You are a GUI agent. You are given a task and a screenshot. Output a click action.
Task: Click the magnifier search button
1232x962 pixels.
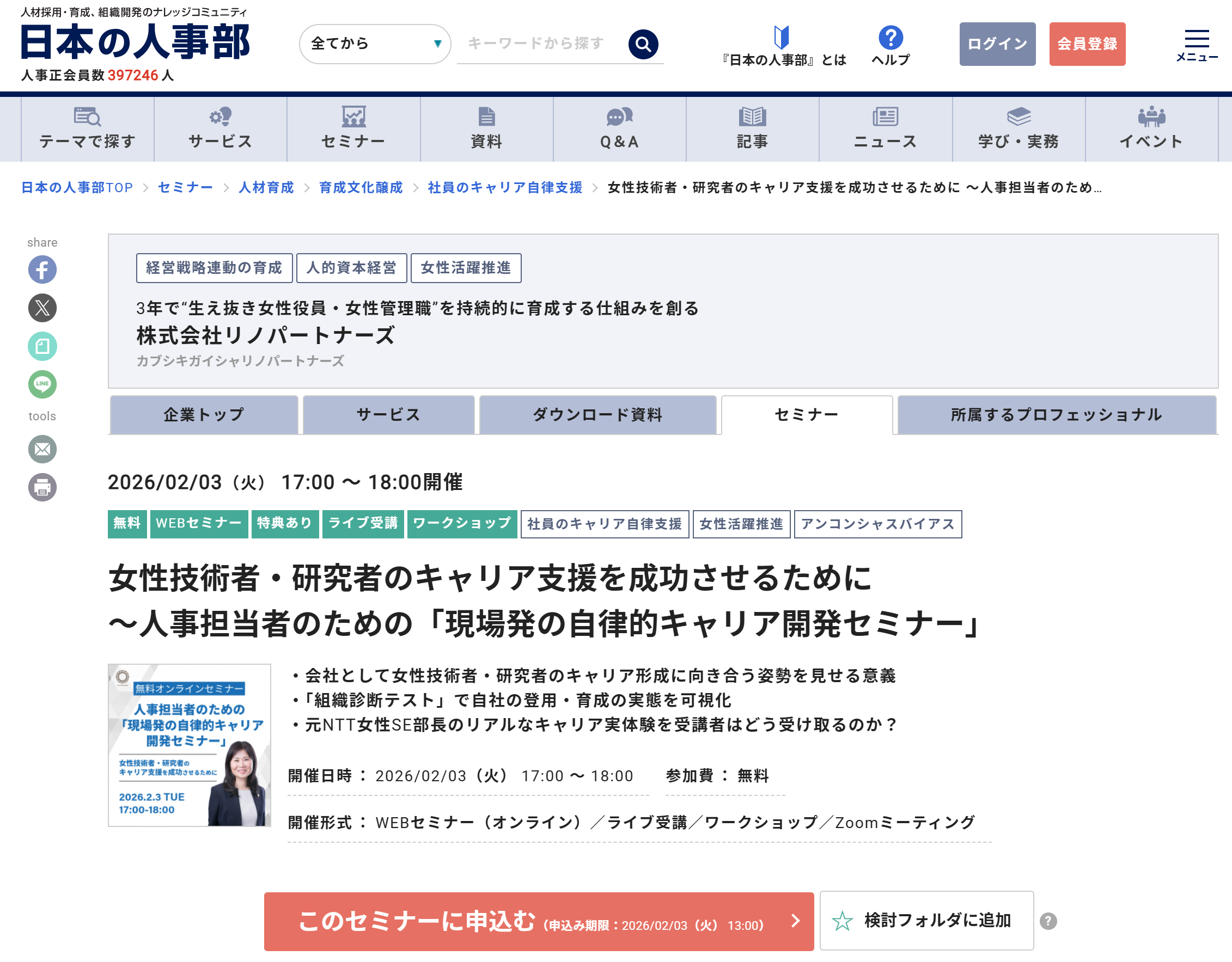coord(643,44)
